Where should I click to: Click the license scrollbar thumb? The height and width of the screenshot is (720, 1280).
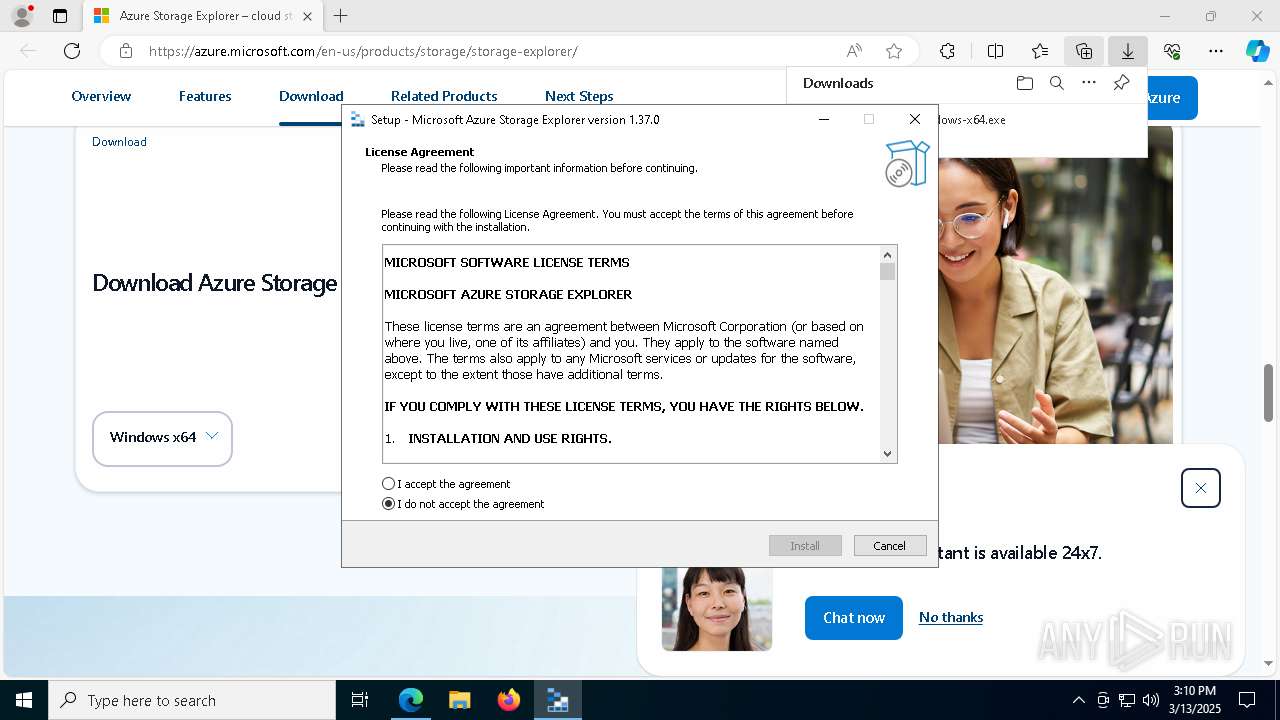point(887,272)
